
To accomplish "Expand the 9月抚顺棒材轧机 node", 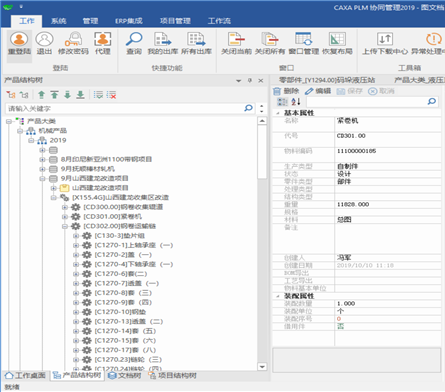I will [x=42, y=169].
